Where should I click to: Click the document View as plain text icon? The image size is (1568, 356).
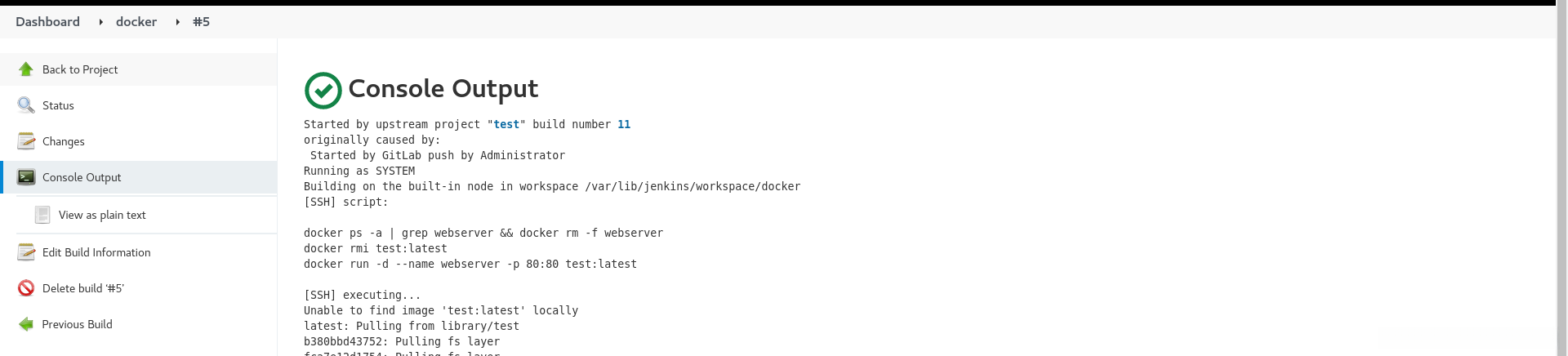[x=42, y=215]
